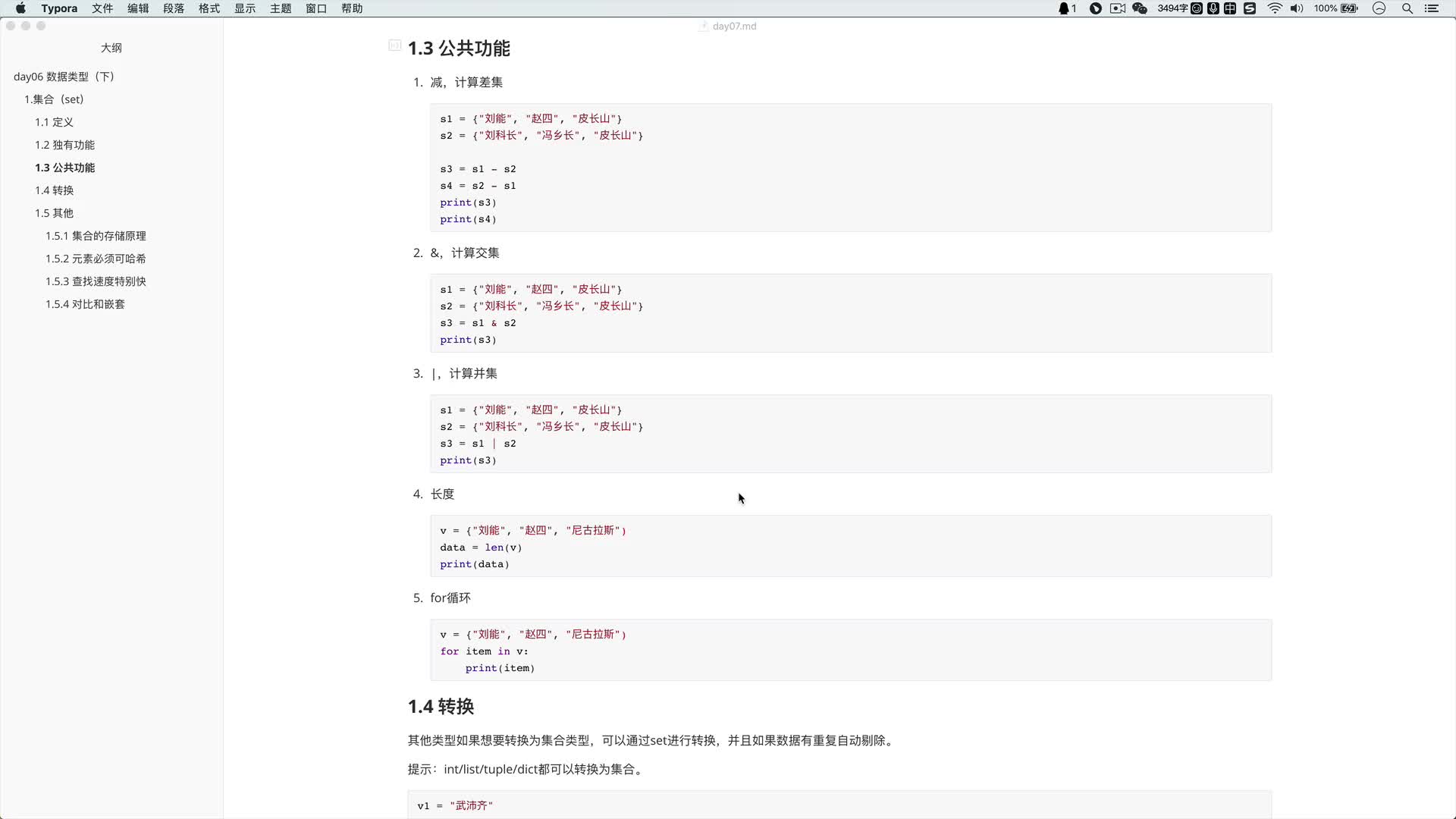Click list item text for循环
The width and height of the screenshot is (1456, 819).
[x=450, y=598]
